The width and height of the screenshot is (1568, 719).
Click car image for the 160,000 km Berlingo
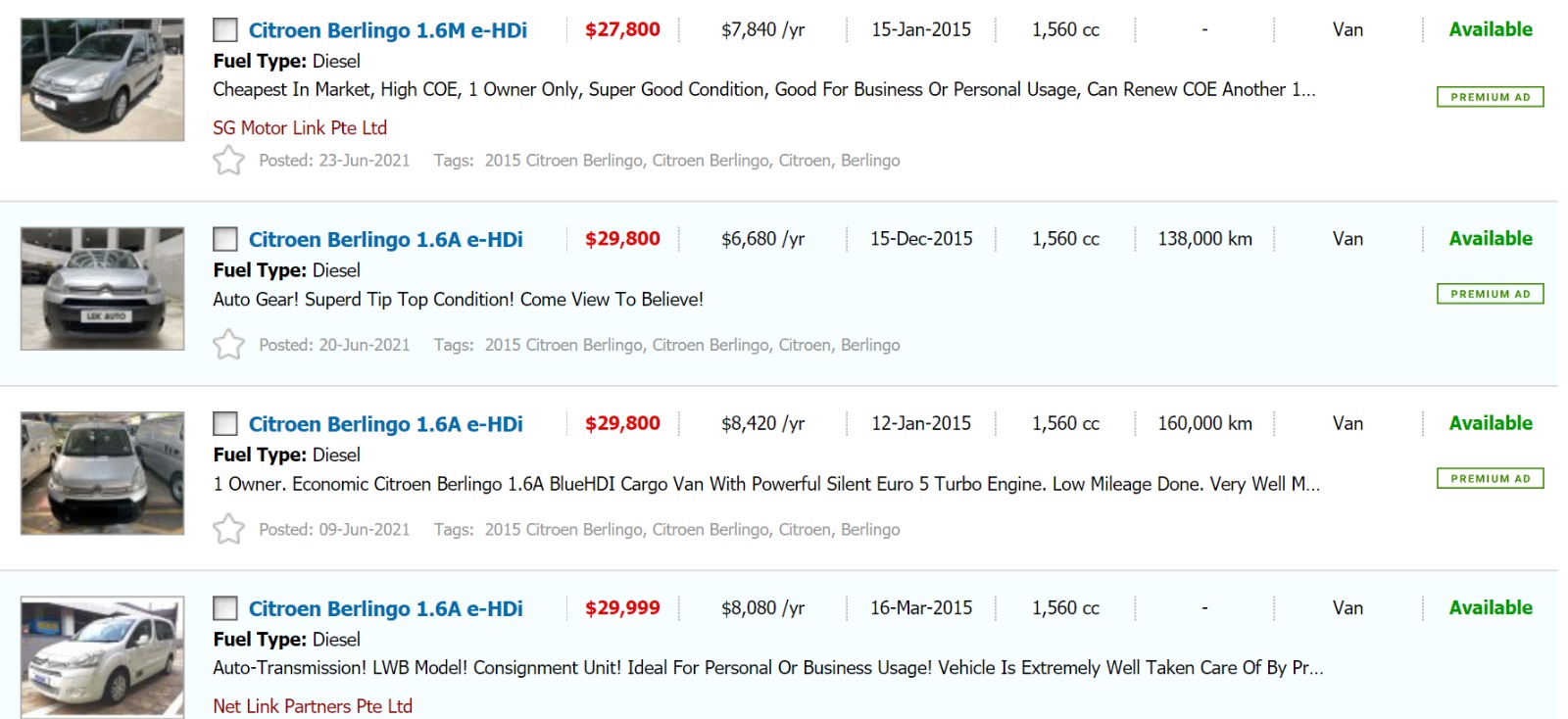[x=103, y=473]
